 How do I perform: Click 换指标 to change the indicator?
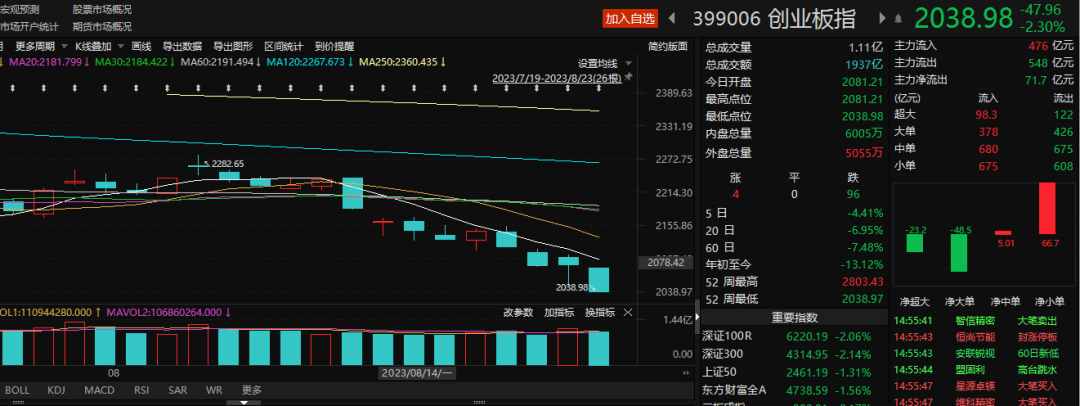pyautogui.click(x=600, y=312)
